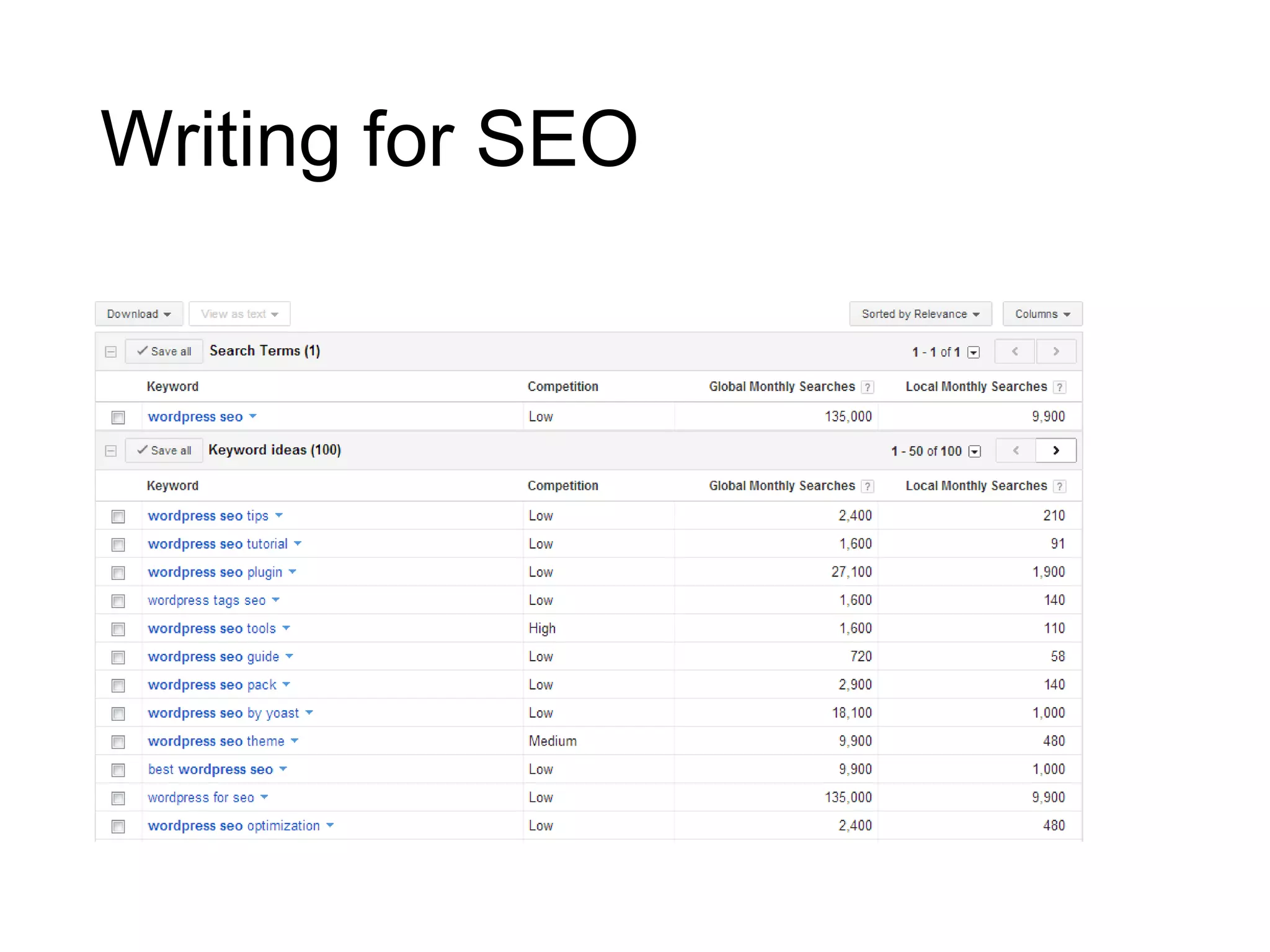Image resolution: width=1270 pixels, height=952 pixels.
Task: Collapse the Search Terms section
Action: pyautogui.click(x=111, y=352)
